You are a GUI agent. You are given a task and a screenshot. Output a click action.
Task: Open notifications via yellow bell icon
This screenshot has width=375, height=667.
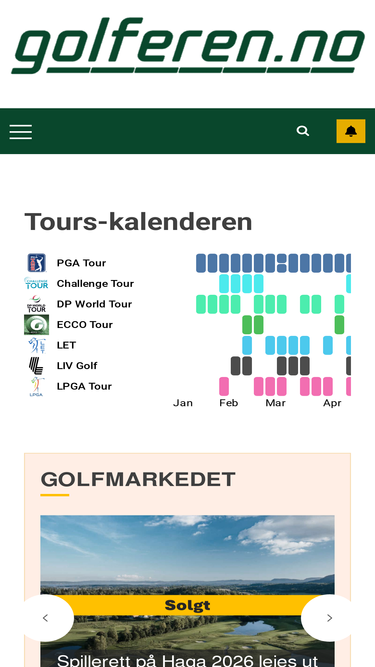click(351, 131)
